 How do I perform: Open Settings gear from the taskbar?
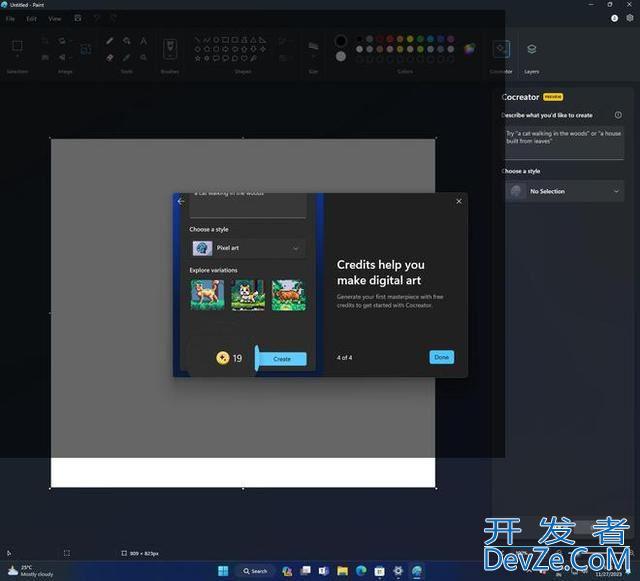[398, 571]
